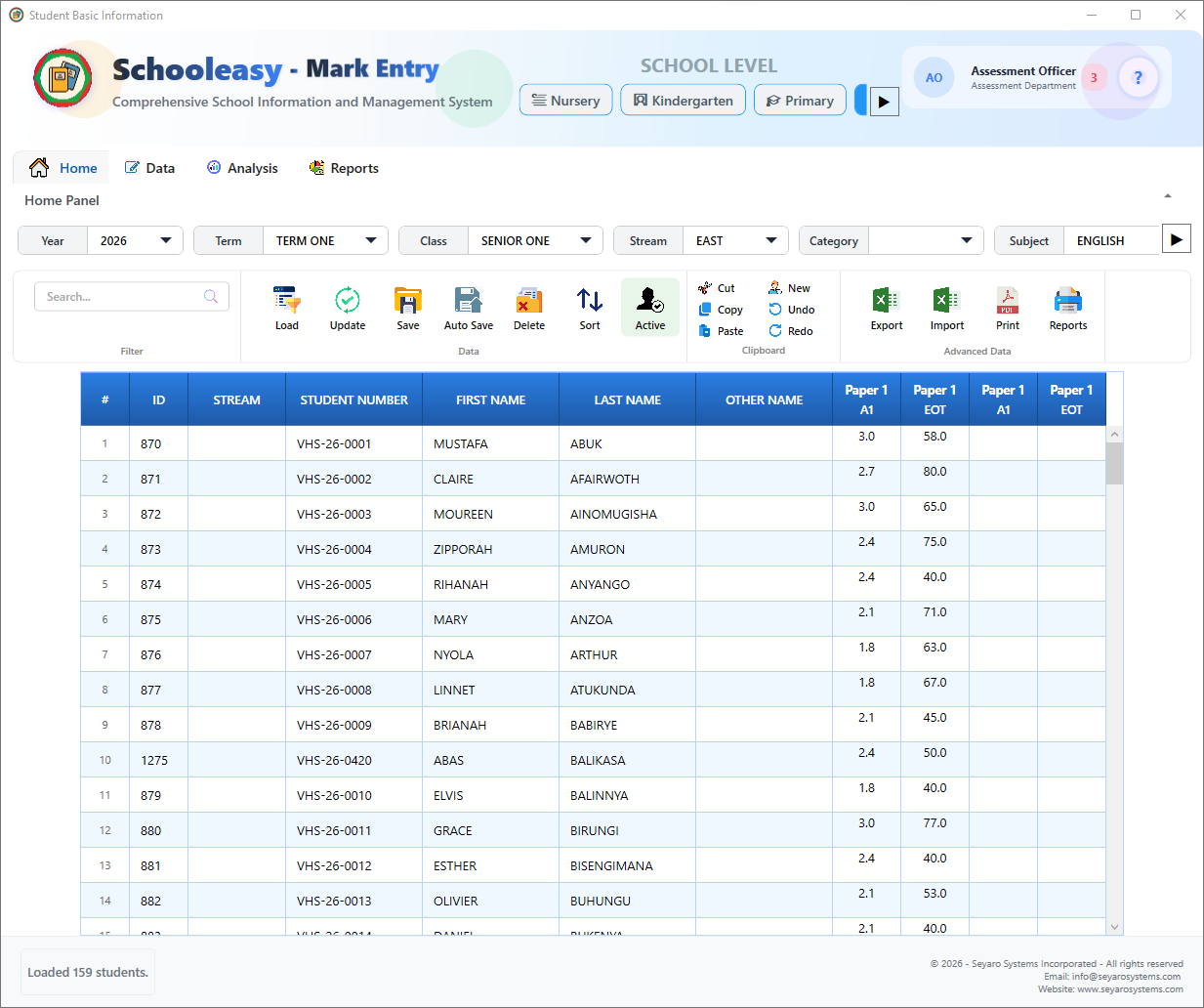Click the Redo action
The height and width of the screenshot is (1008, 1204).
(791, 331)
